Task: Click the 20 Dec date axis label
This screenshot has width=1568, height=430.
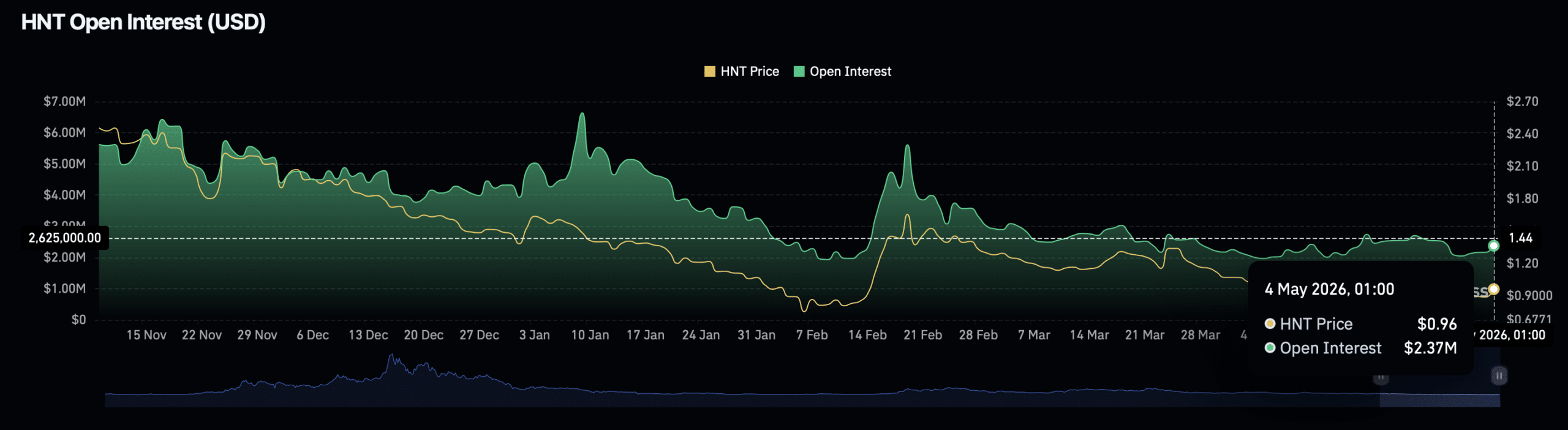Action: 423,335
